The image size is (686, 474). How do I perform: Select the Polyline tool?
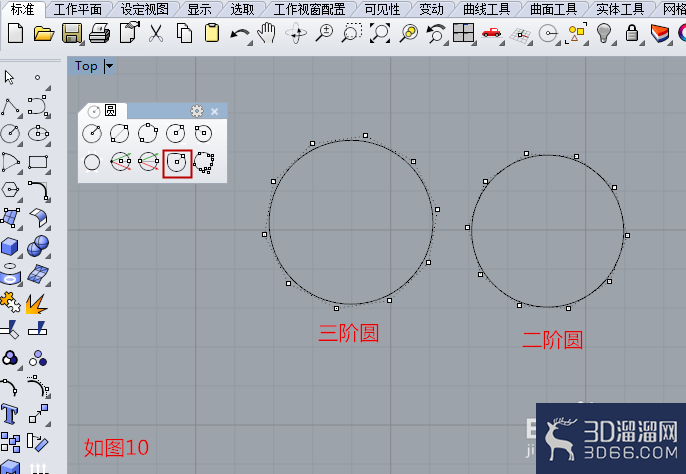pyautogui.click(x=10, y=107)
